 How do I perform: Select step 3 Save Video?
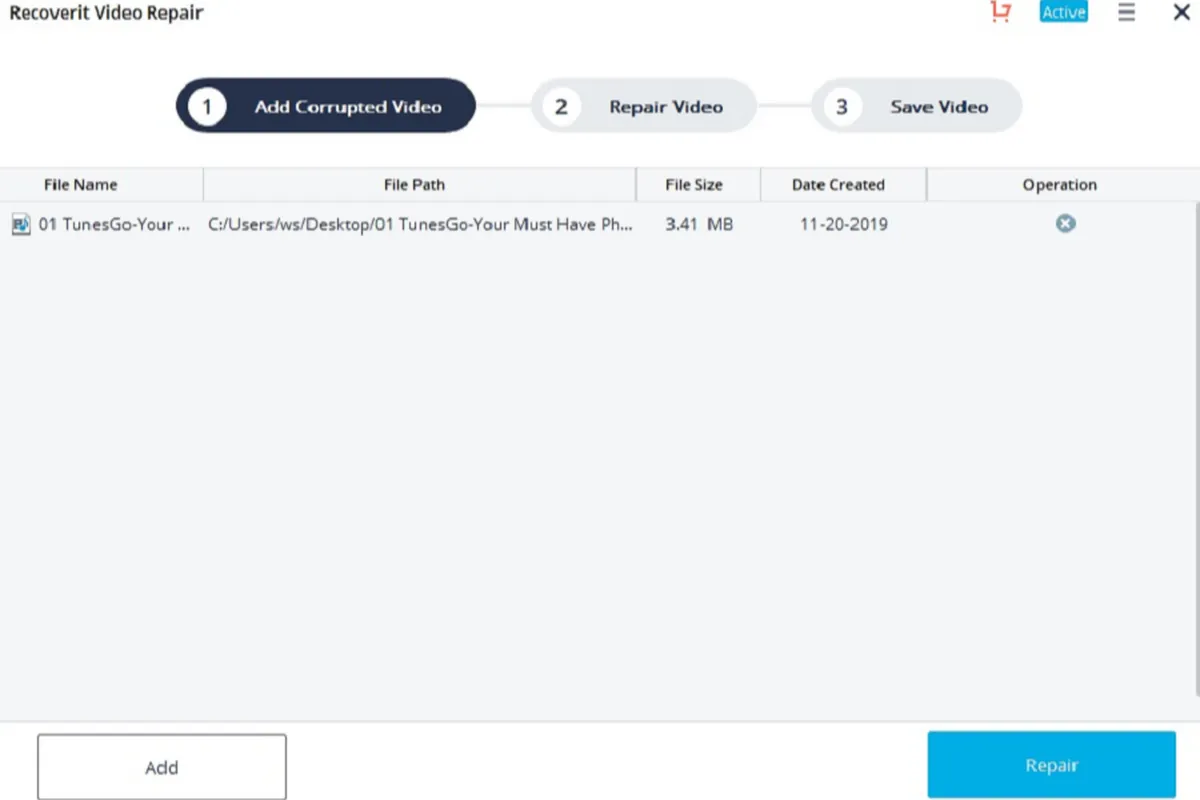click(x=917, y=106)
